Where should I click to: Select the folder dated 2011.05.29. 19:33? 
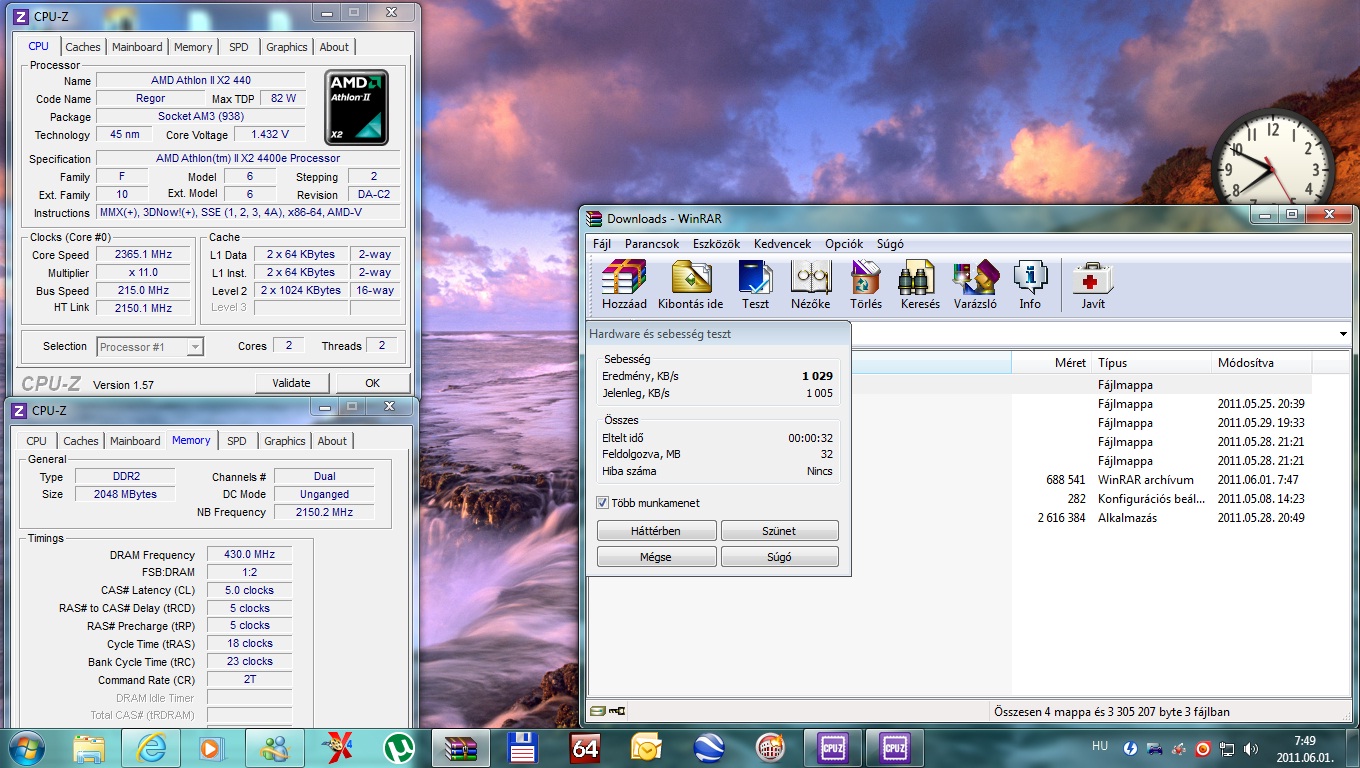[950, 423]
